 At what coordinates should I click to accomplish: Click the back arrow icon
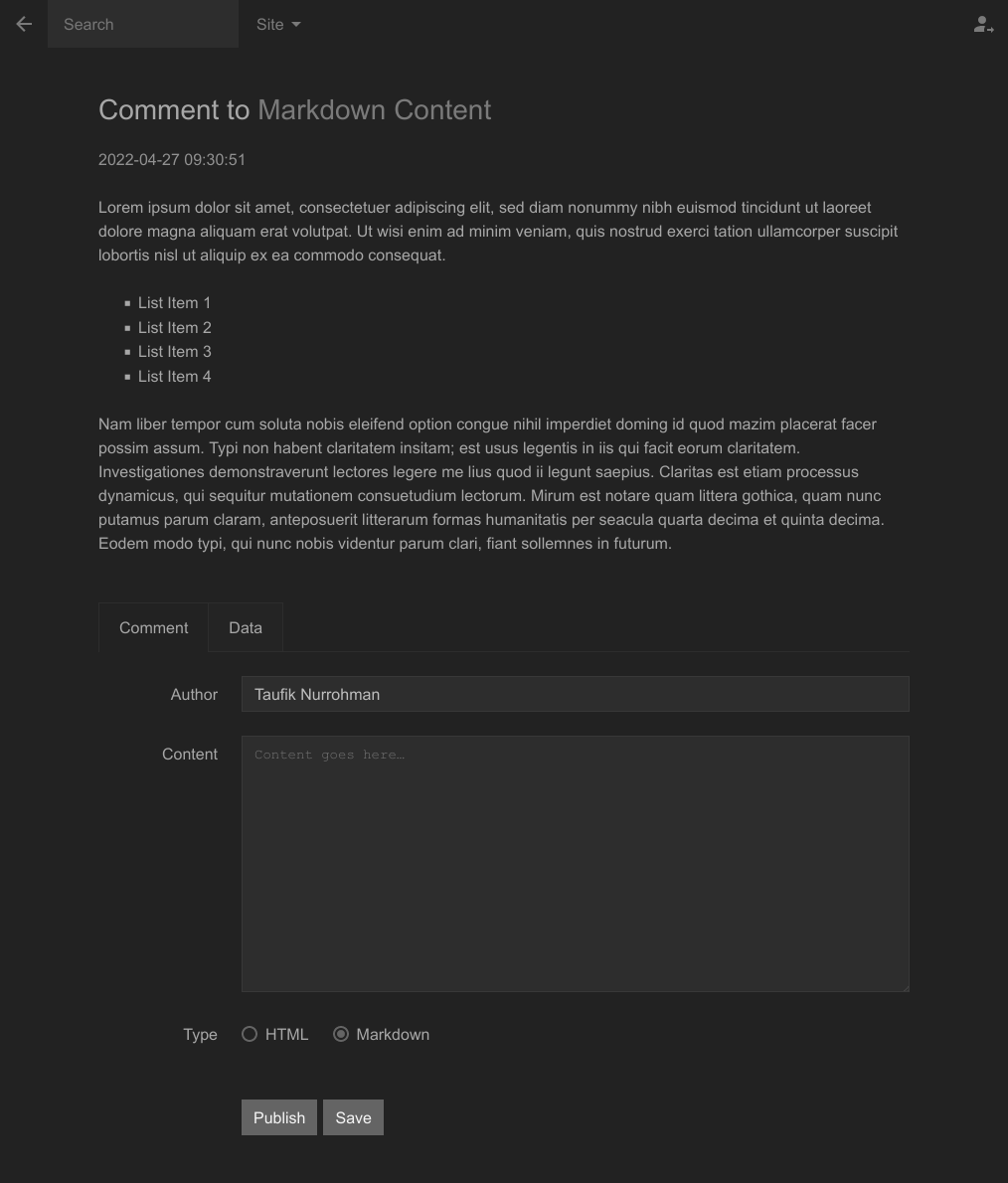pyautogui.click(x=24, y=24)
